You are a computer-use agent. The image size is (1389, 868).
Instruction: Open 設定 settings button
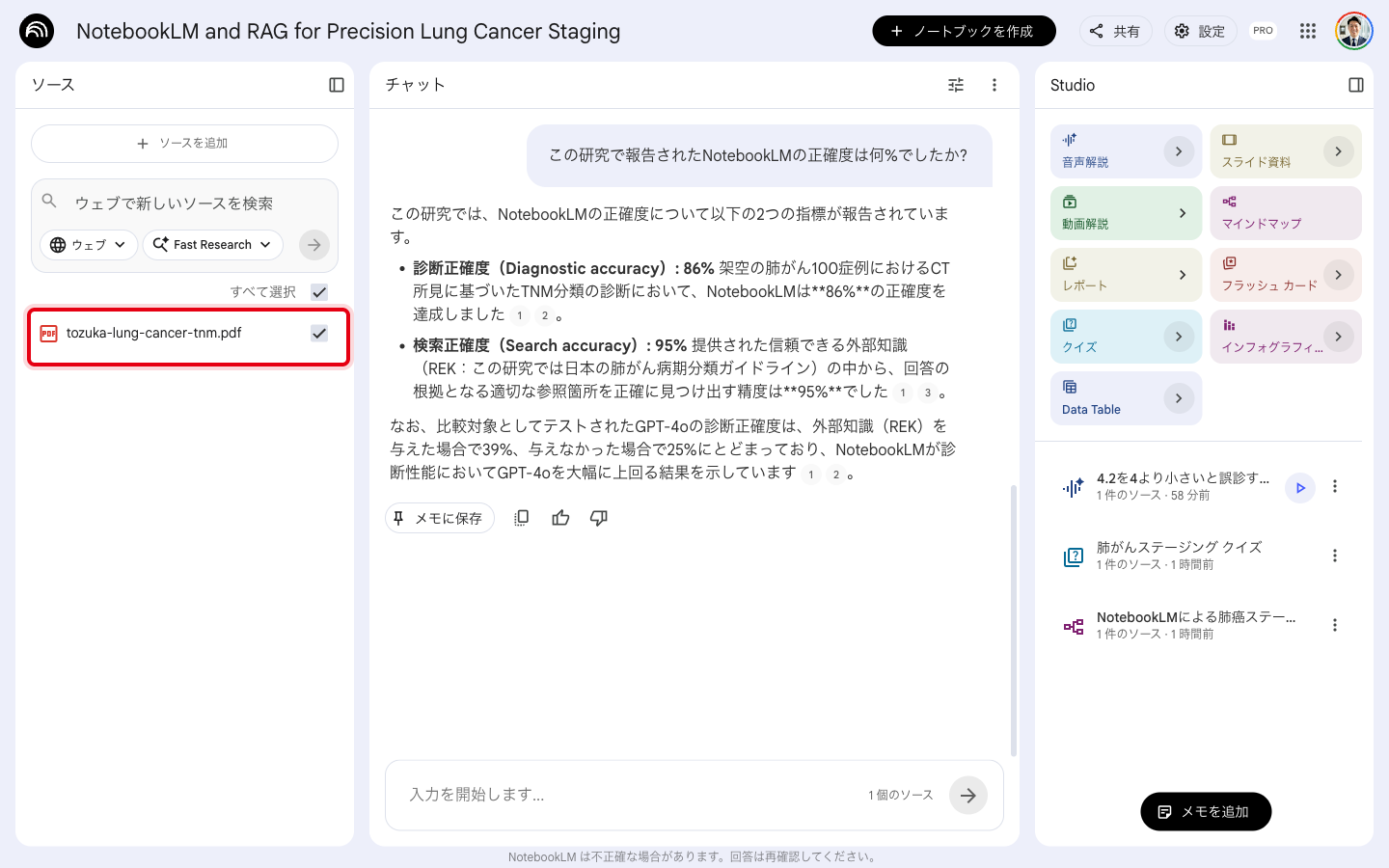pos(1200,31)
